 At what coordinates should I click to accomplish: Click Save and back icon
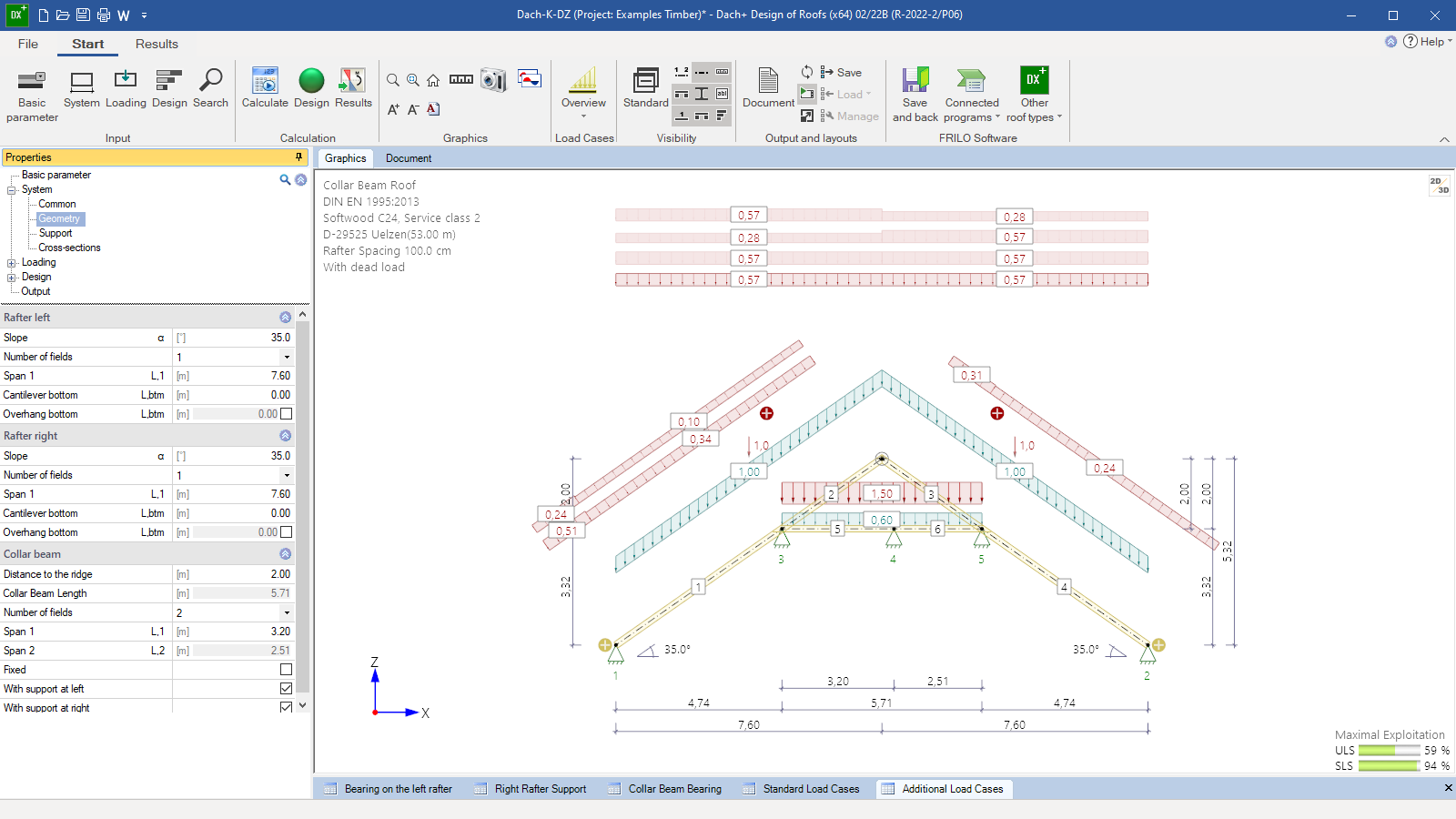click(915, 96)
